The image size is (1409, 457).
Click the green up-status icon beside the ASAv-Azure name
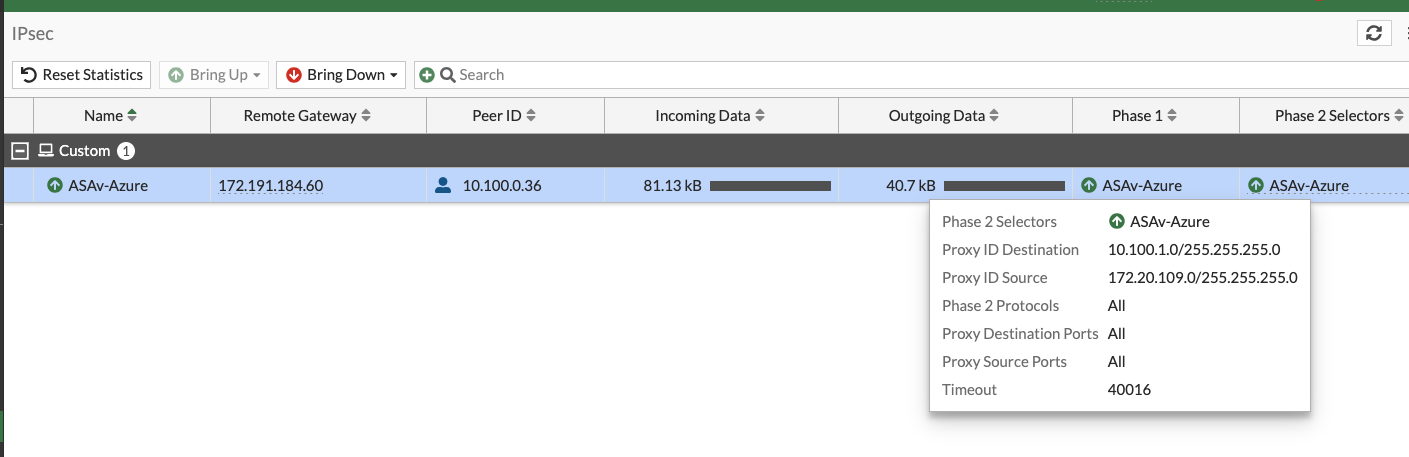tap(55, 185)
